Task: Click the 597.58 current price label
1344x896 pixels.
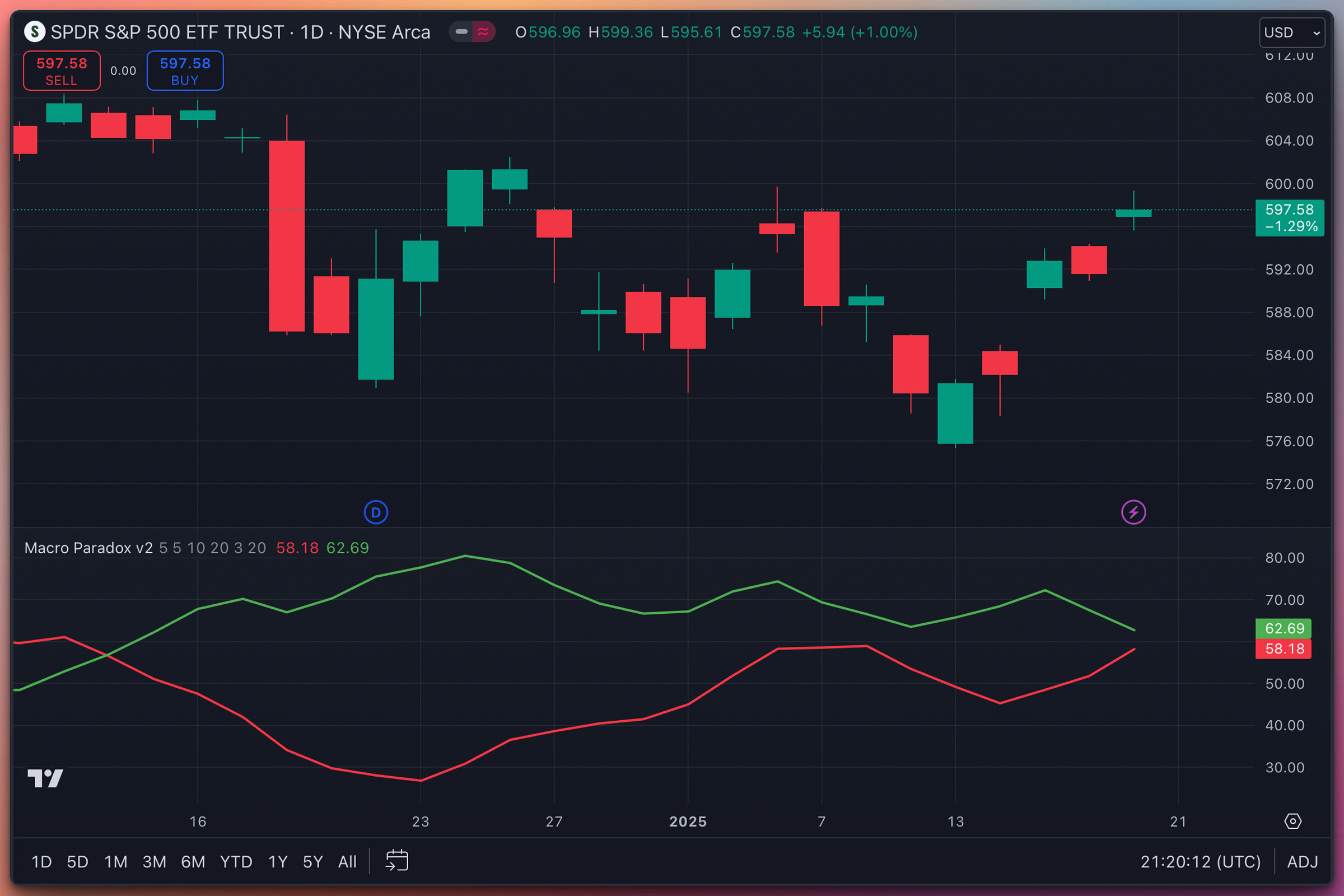Action: pos(1290,218)
